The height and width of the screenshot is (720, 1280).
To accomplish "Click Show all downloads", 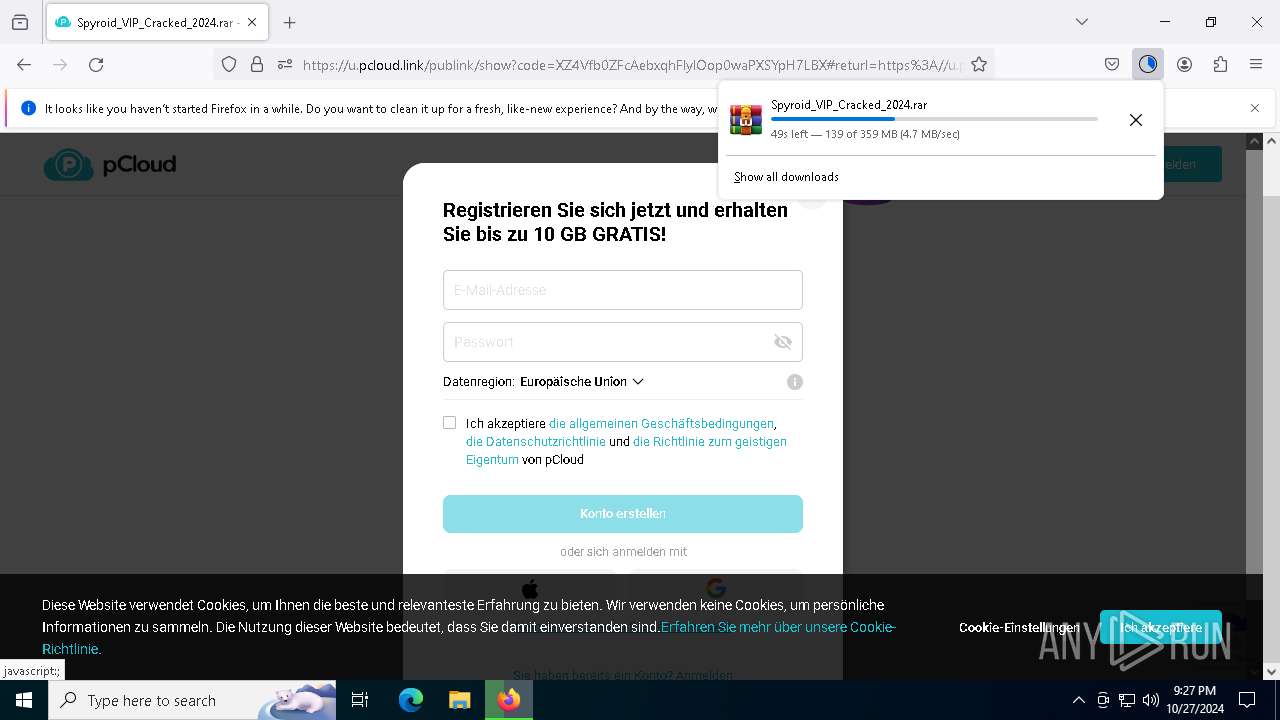I will (786, 177).
